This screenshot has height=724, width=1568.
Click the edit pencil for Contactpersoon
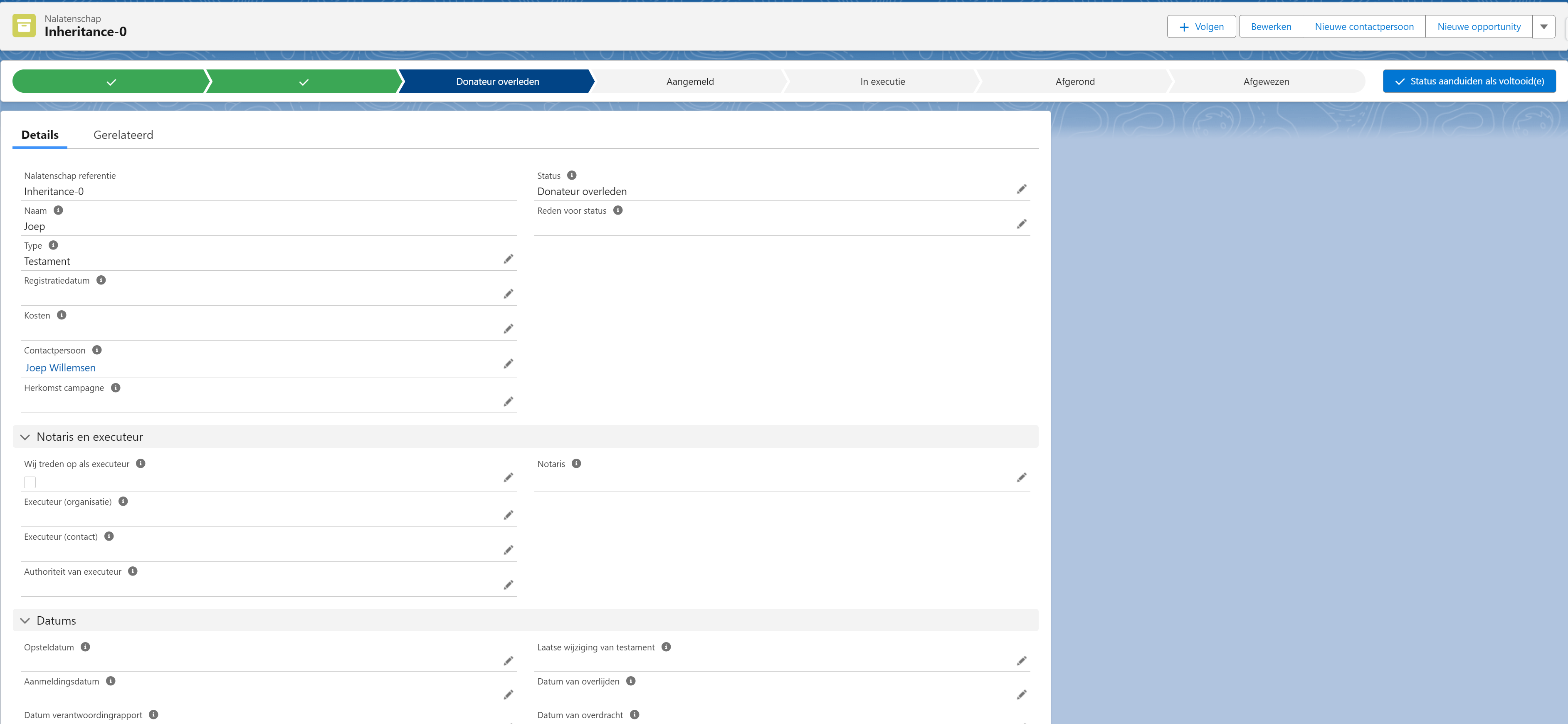point(508,364)
